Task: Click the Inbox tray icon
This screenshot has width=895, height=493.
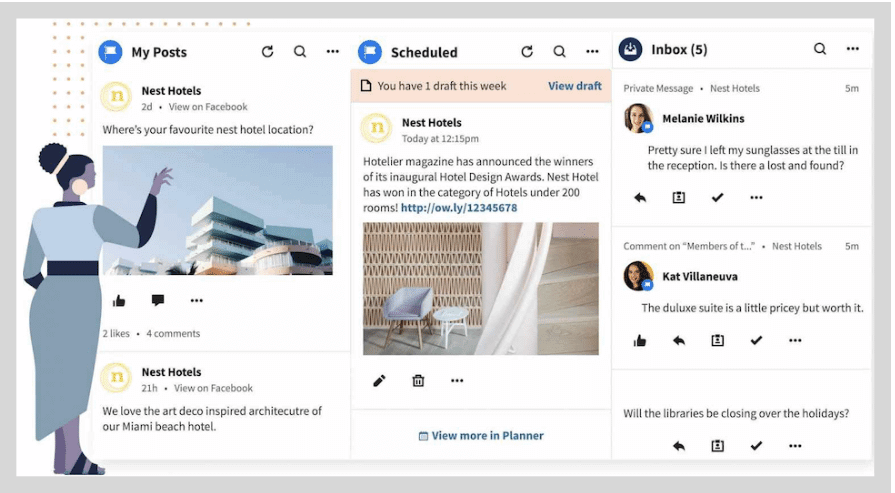Action: coord(630,50)
